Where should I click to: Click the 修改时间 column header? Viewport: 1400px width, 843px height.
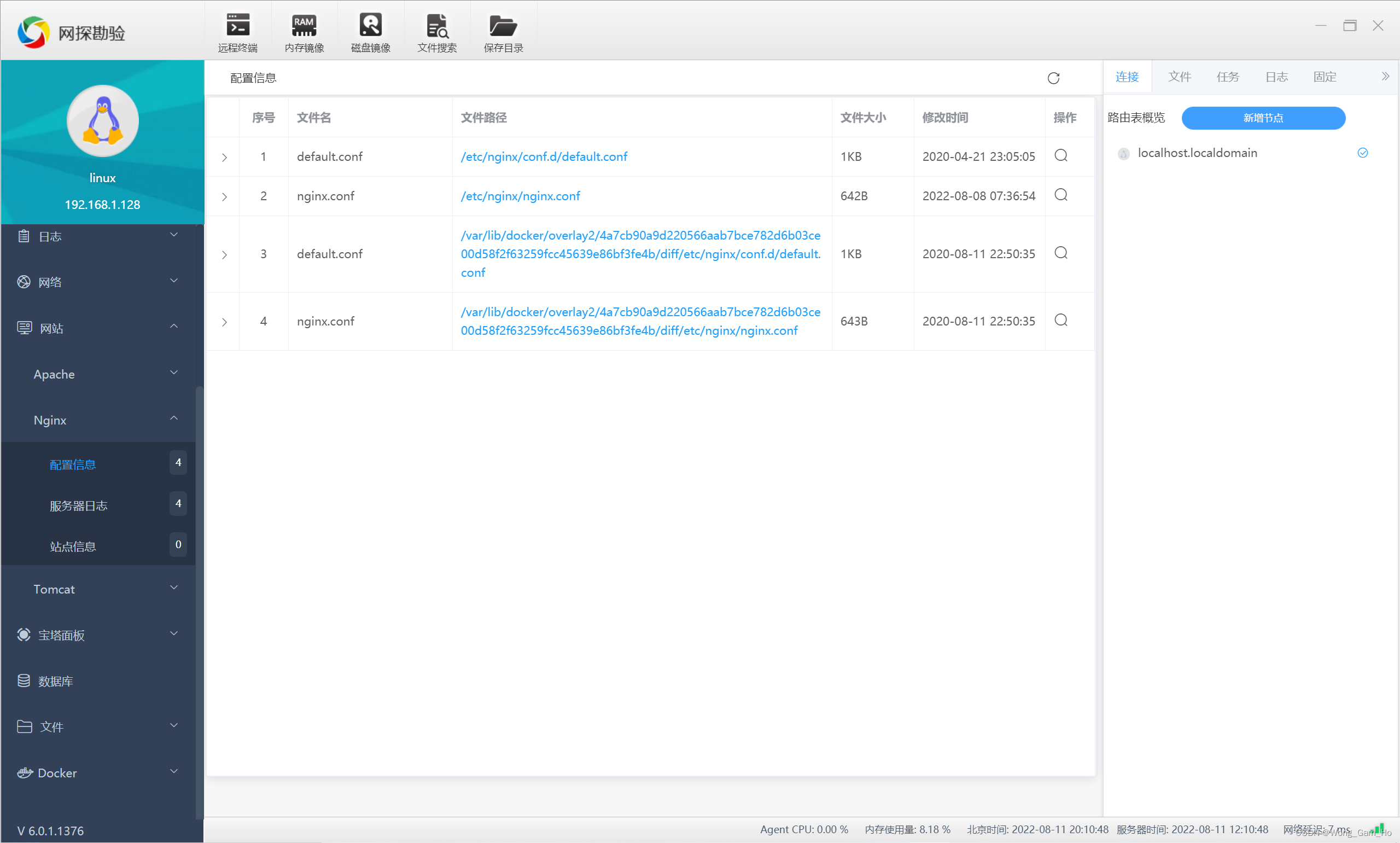point(944,118)
